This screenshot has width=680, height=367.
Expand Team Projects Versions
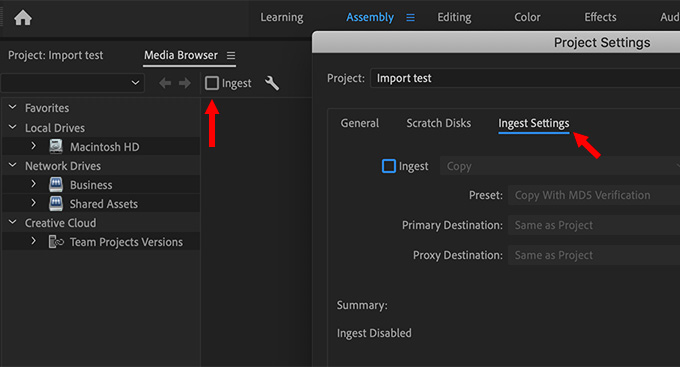point(33,241)
